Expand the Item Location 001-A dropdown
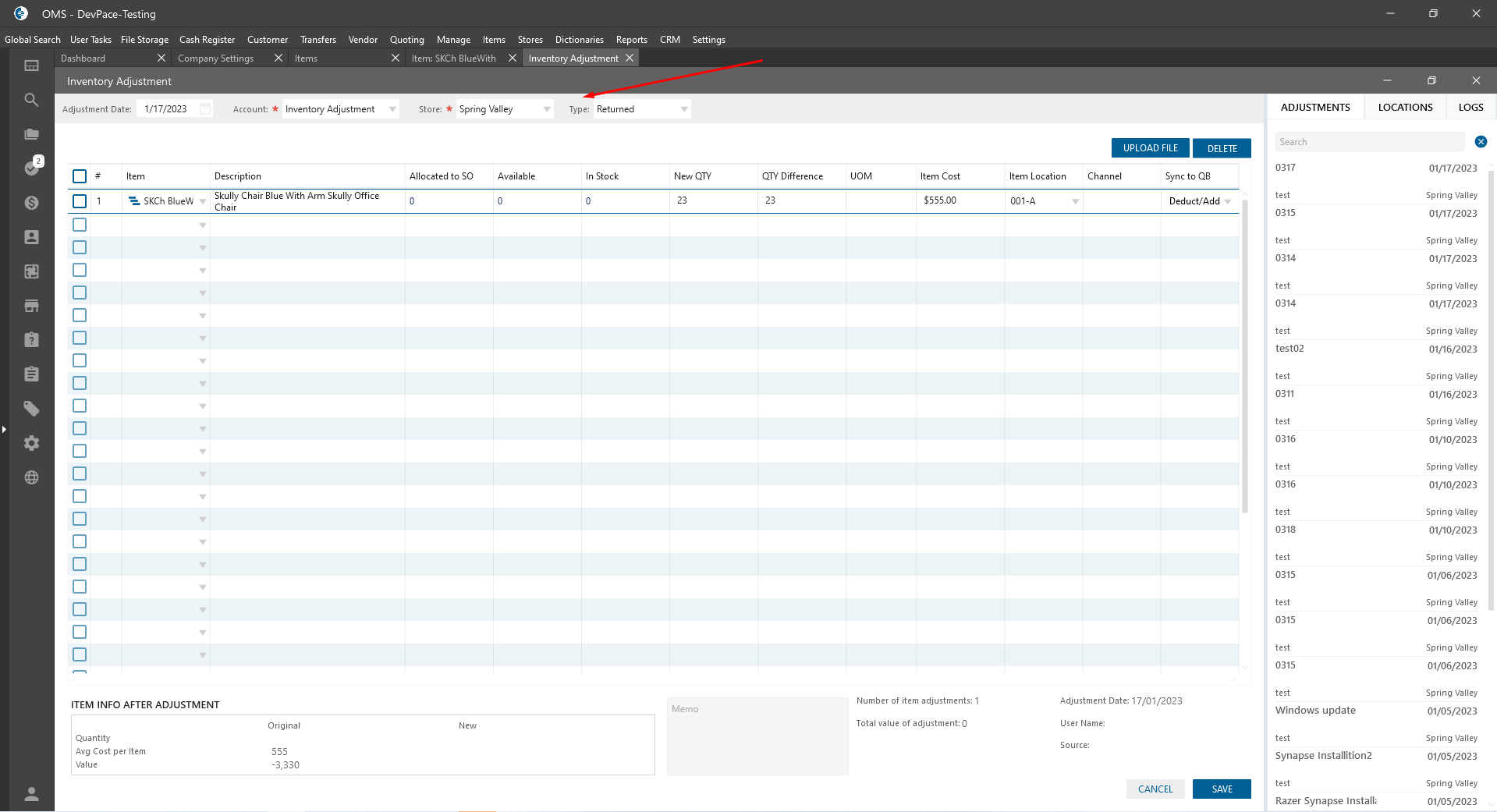Viewport: 1497px width, 812px height. coord(1075,201)
